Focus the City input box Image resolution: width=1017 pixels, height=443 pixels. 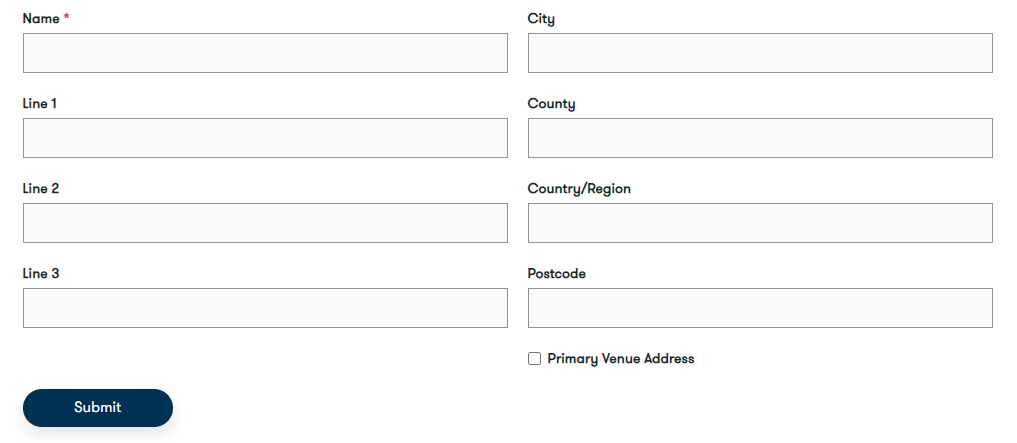click(760, 53)
